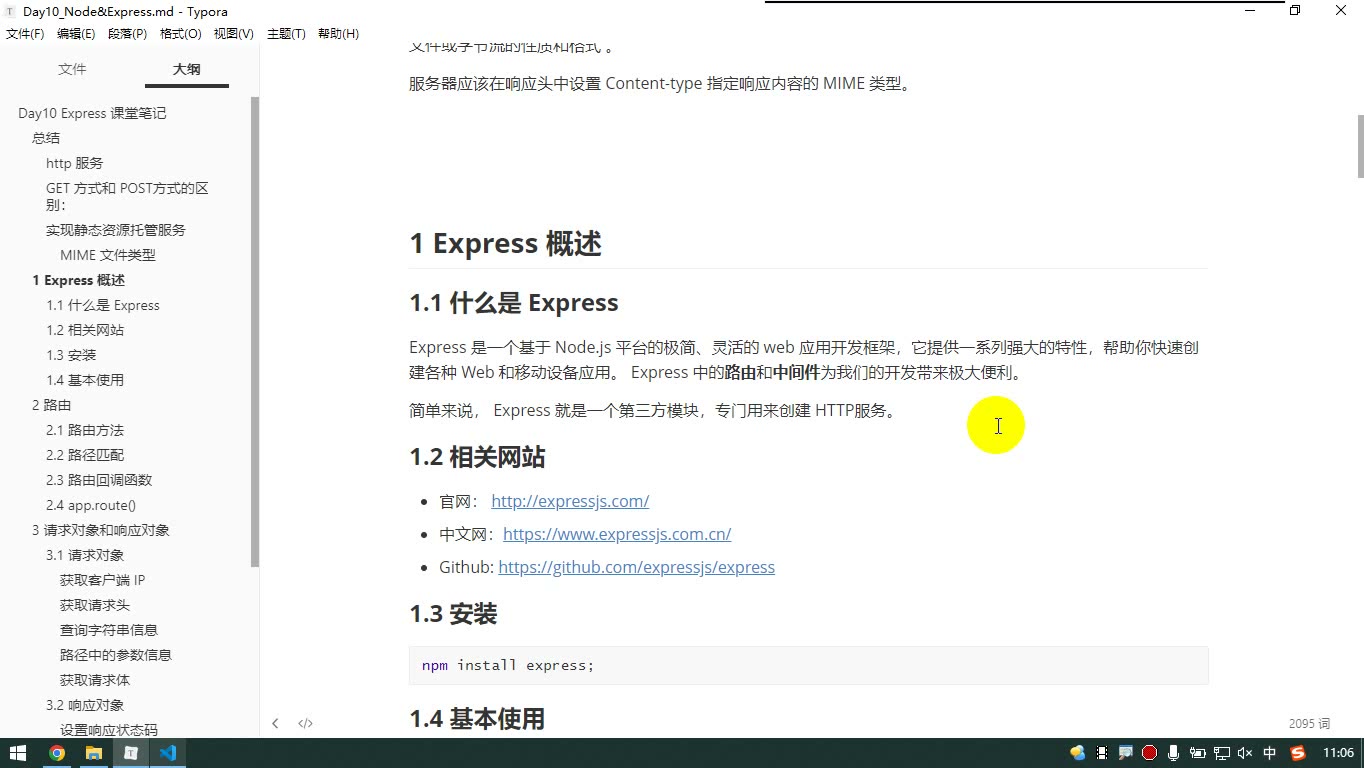Open the 格式(O) menu
This screenshot has width=1364, height=768.
pos(181,34)
